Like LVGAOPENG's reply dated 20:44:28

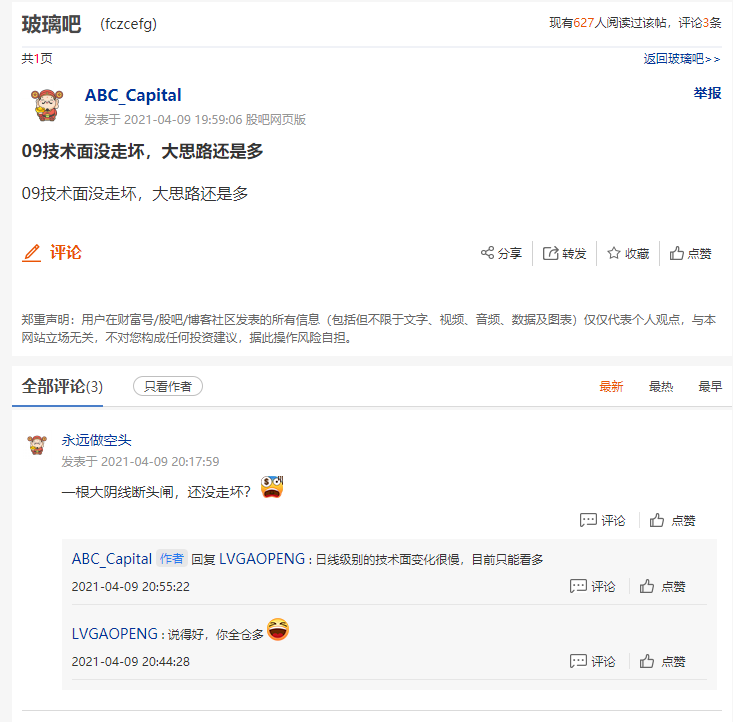point(662,661)
